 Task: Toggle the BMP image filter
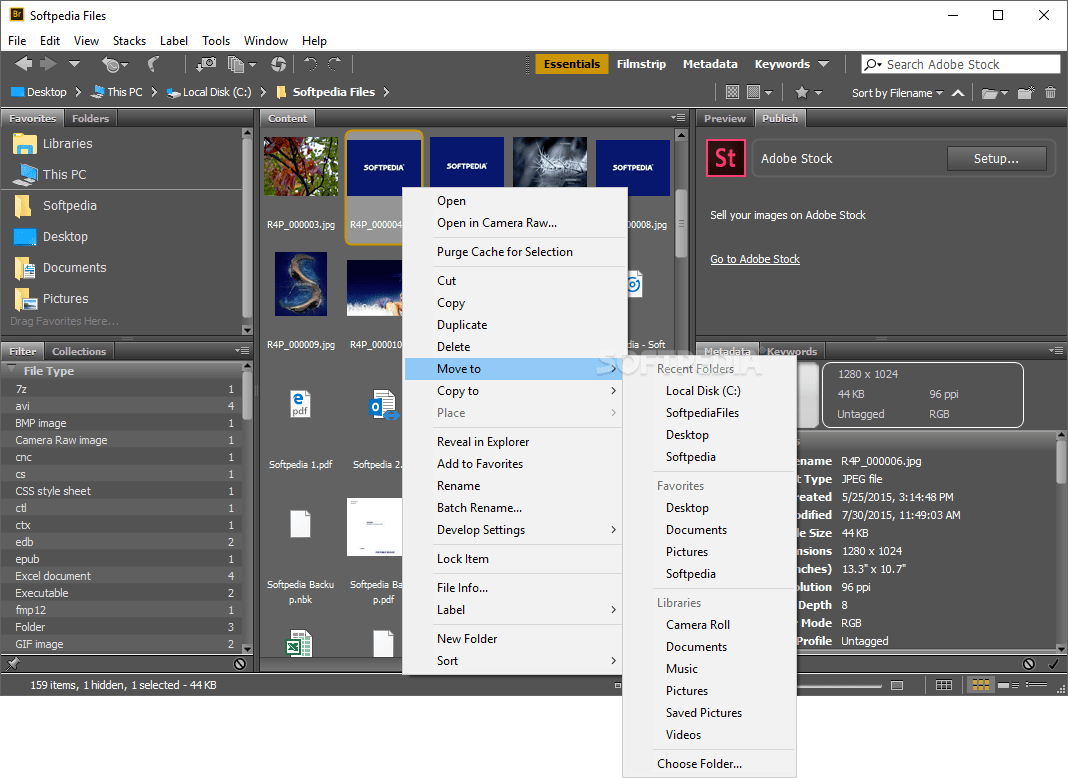(123, 423)
